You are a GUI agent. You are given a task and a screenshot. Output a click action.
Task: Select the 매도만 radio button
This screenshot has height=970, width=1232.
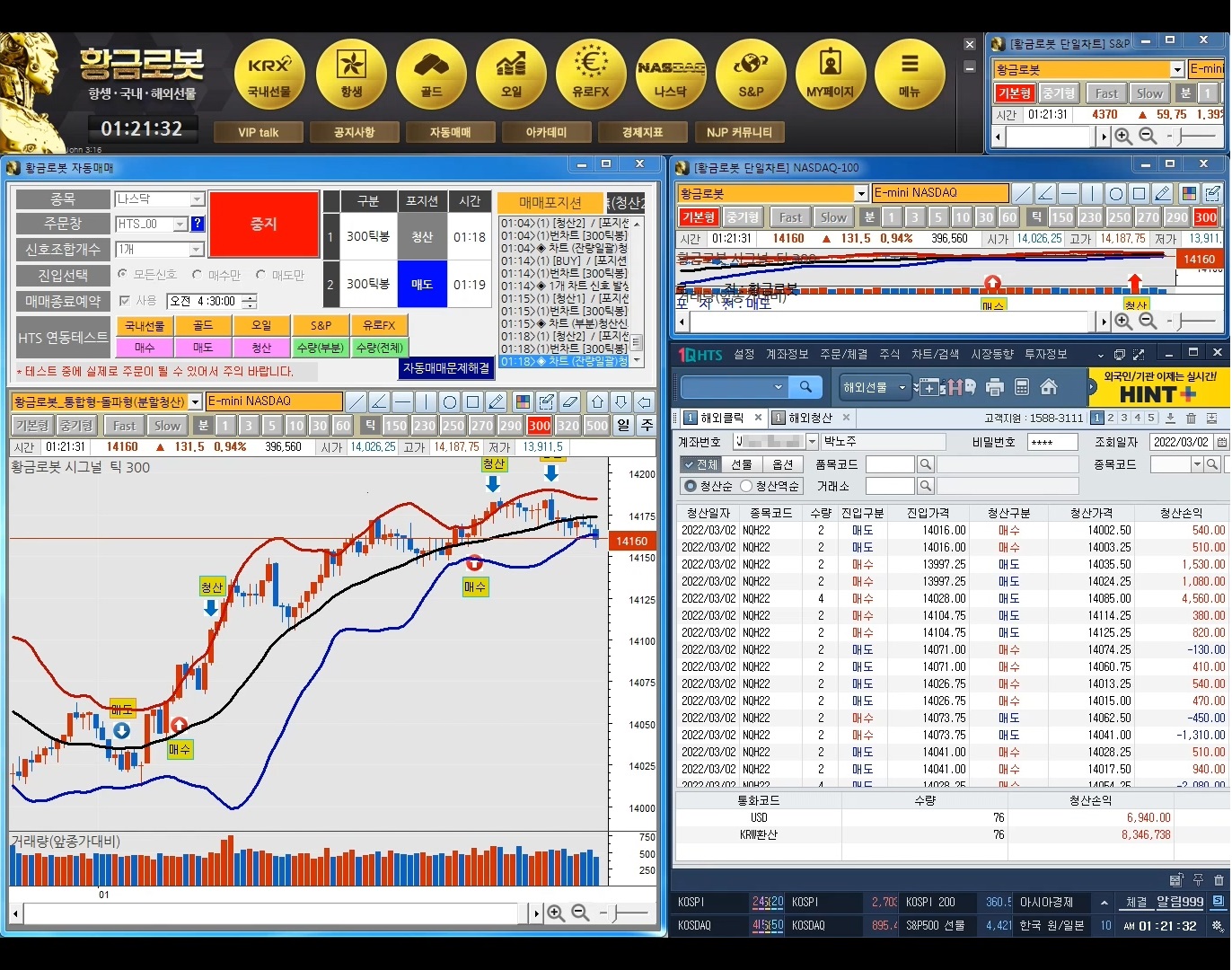pyautogui.click(x=260, y=274)
